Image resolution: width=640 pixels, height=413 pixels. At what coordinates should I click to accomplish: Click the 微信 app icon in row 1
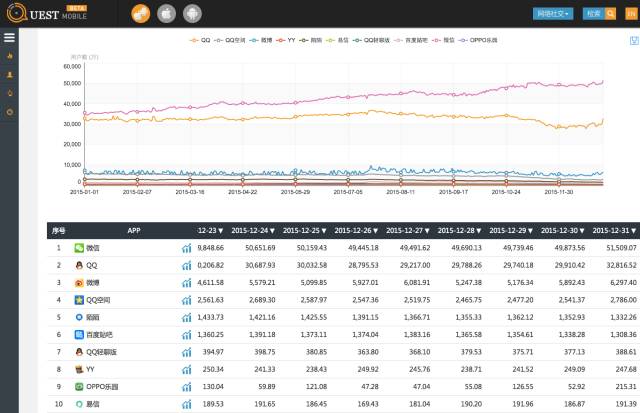coord(79,248)
